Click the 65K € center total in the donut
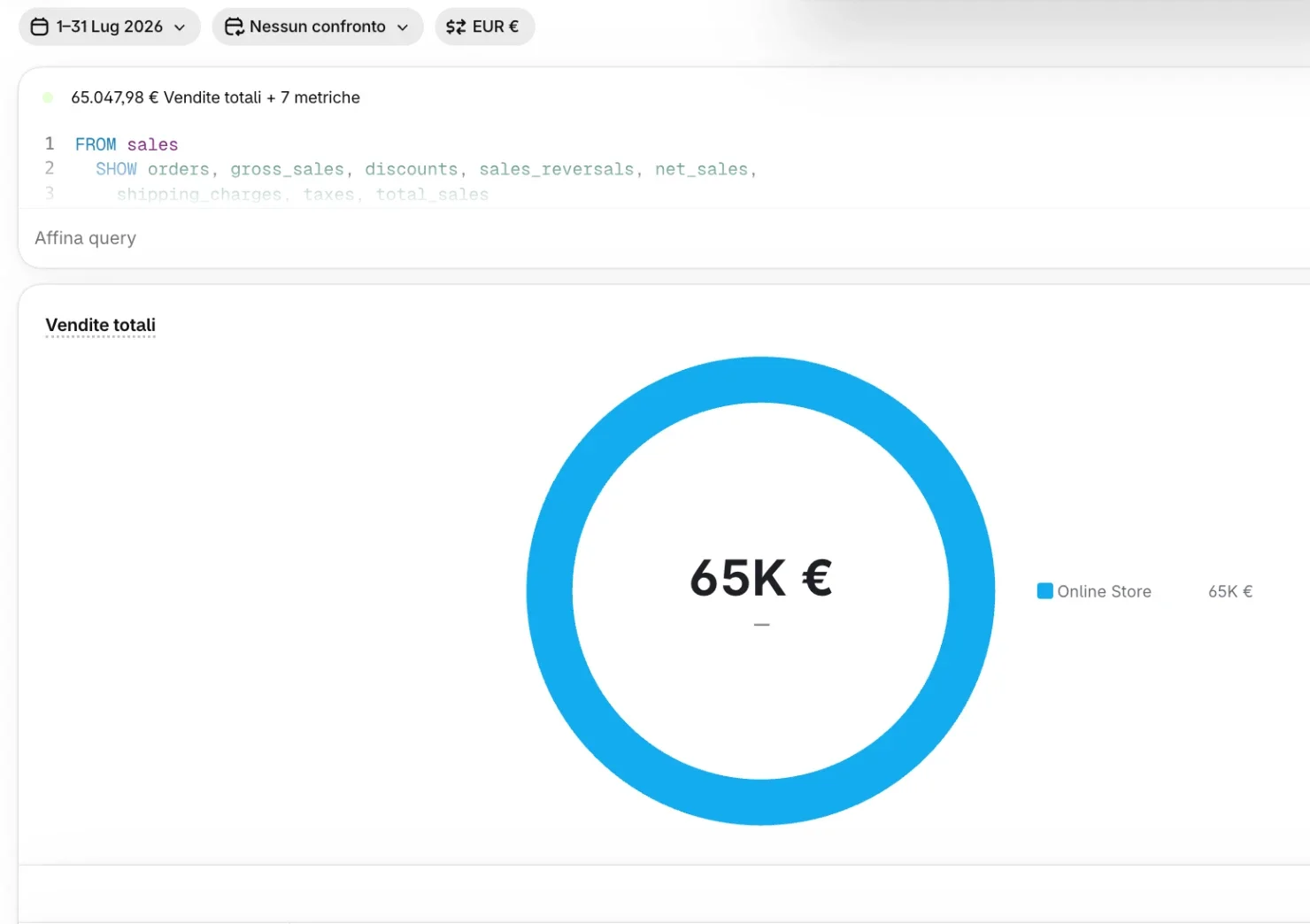Screen dimensions: 1310x924 pyautogui.click(x=761, y=578)
